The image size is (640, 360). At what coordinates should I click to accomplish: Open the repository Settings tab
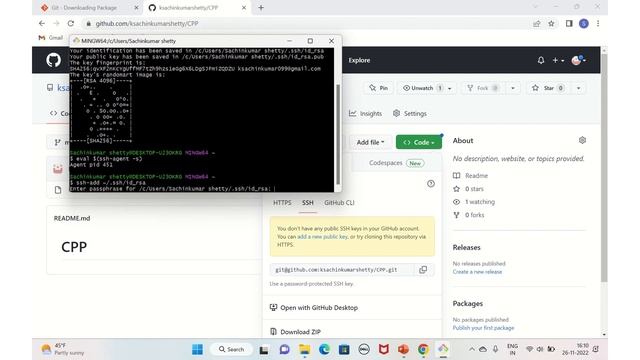[x=410, y=113]
